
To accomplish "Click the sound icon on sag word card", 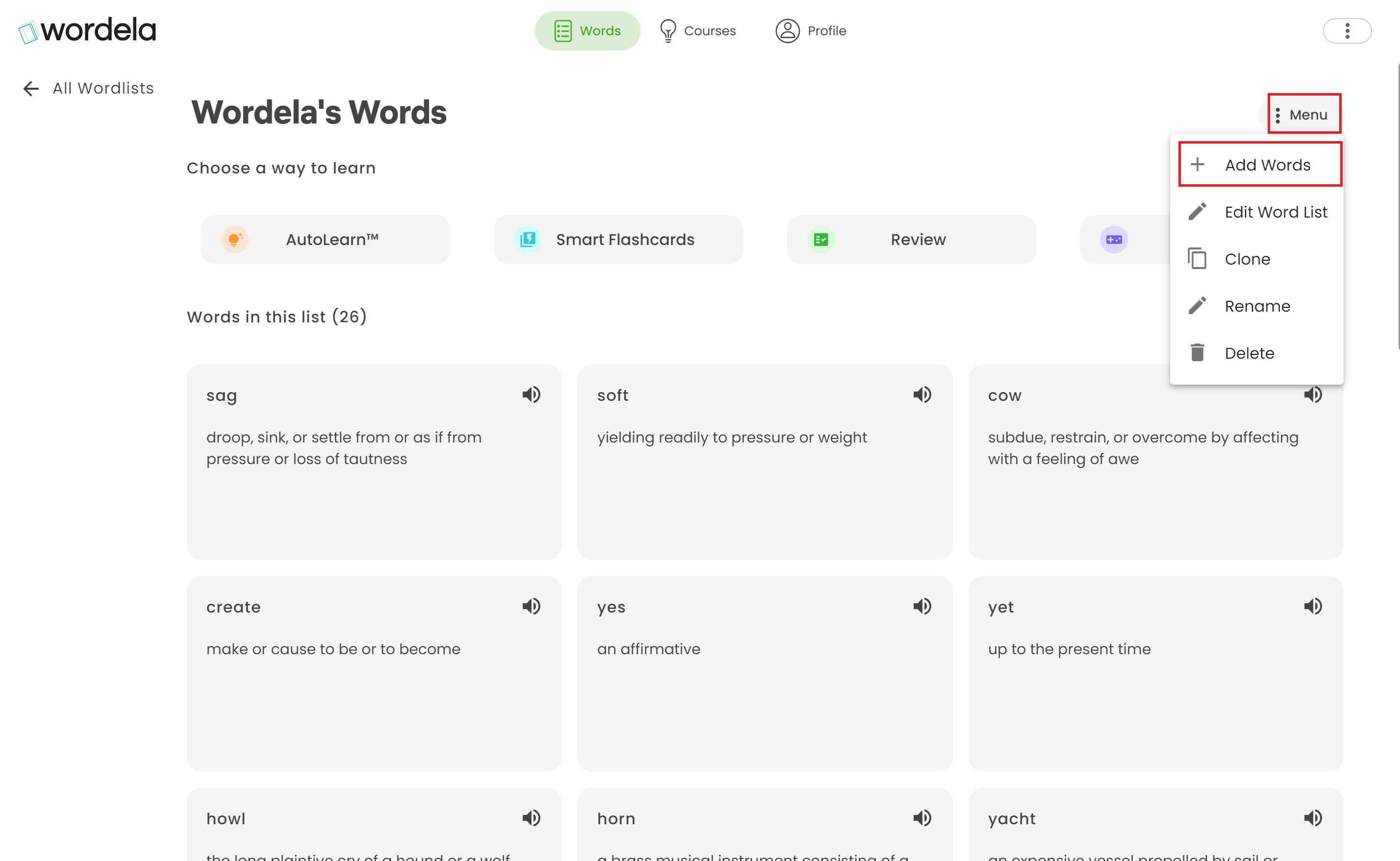I will 531,395.
